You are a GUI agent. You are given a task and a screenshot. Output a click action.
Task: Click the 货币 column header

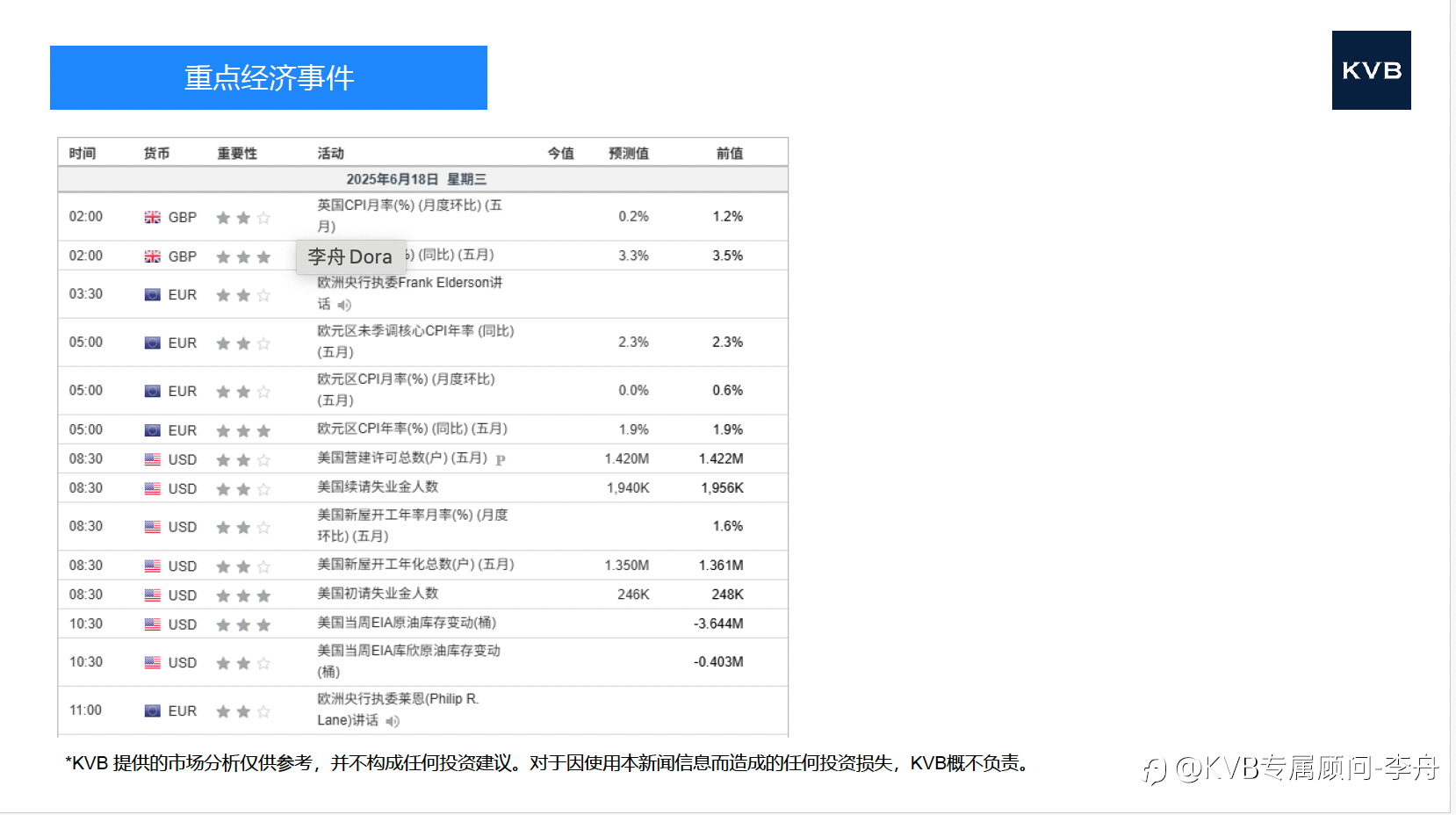(x=157, y=153)
